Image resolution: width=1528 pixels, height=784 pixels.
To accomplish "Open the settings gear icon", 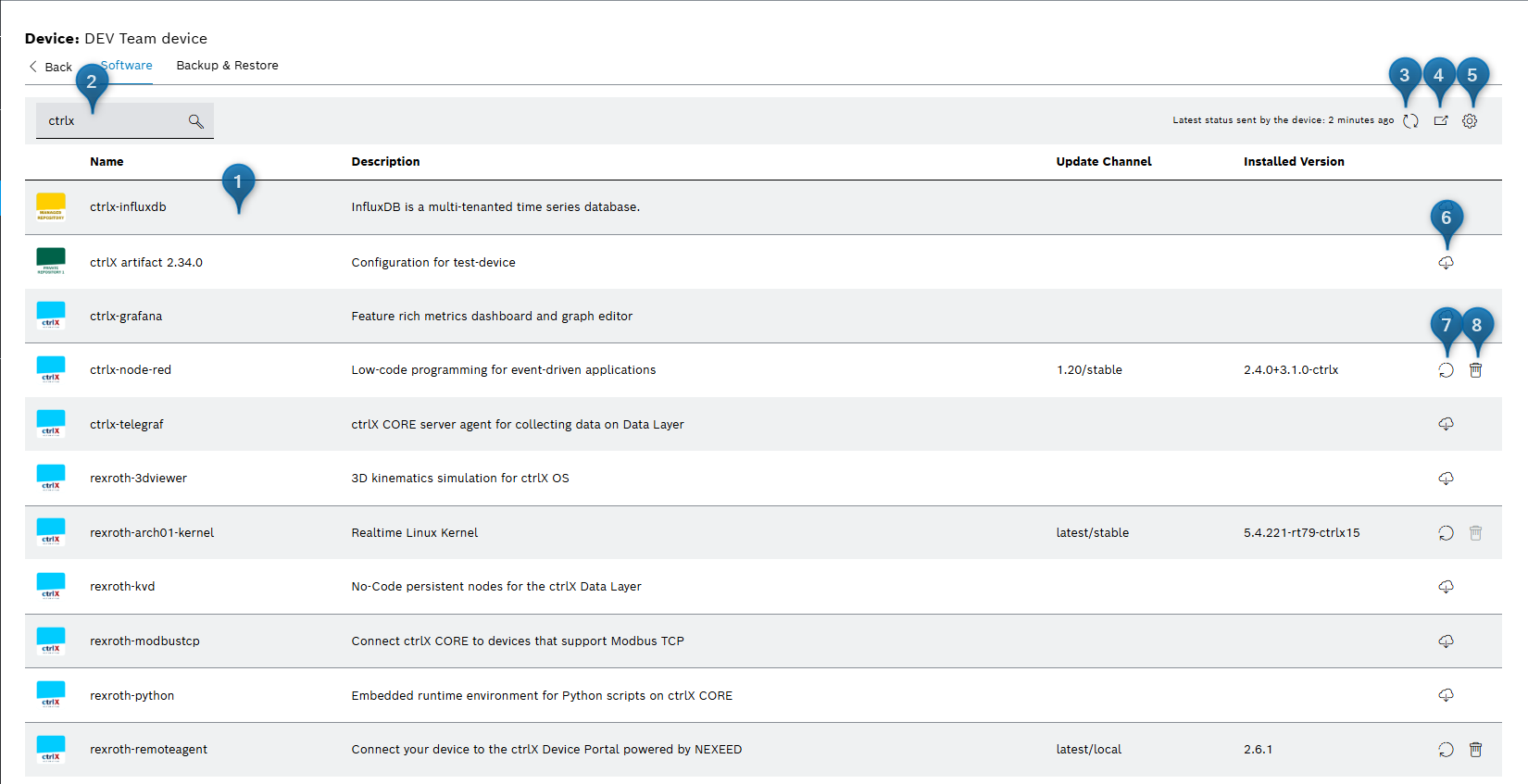I will tap(1470, 121).
